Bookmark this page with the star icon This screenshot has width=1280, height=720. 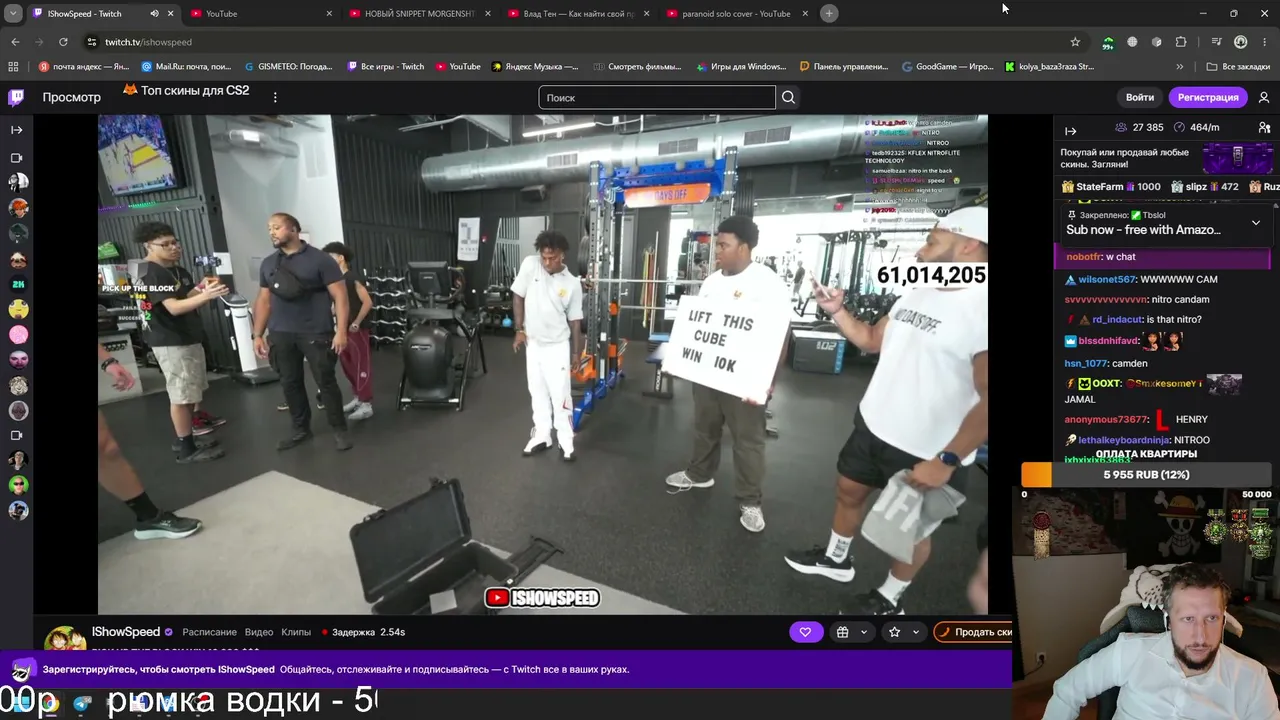click(x=1075, y=42)
